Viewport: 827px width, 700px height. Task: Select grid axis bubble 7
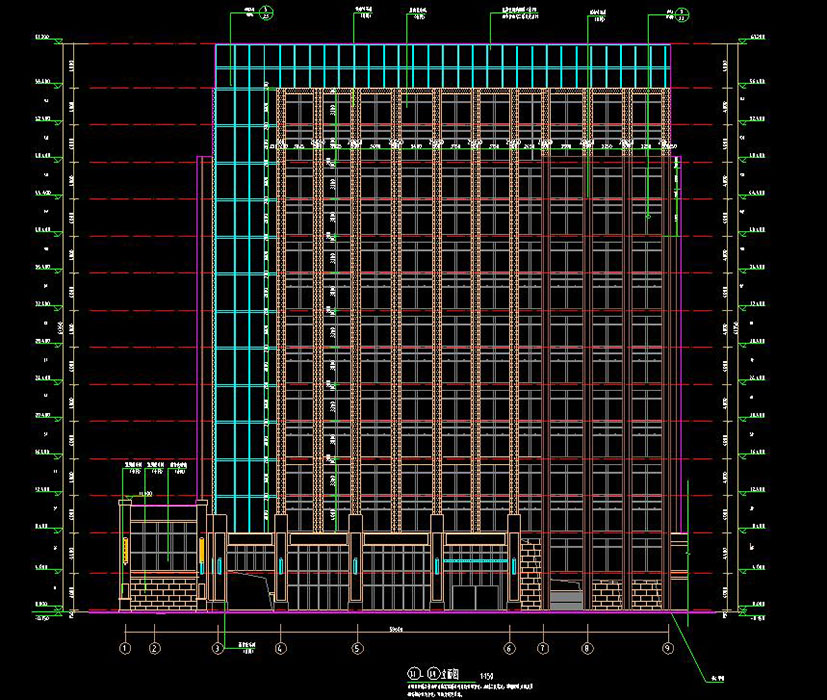coord(543,648)
